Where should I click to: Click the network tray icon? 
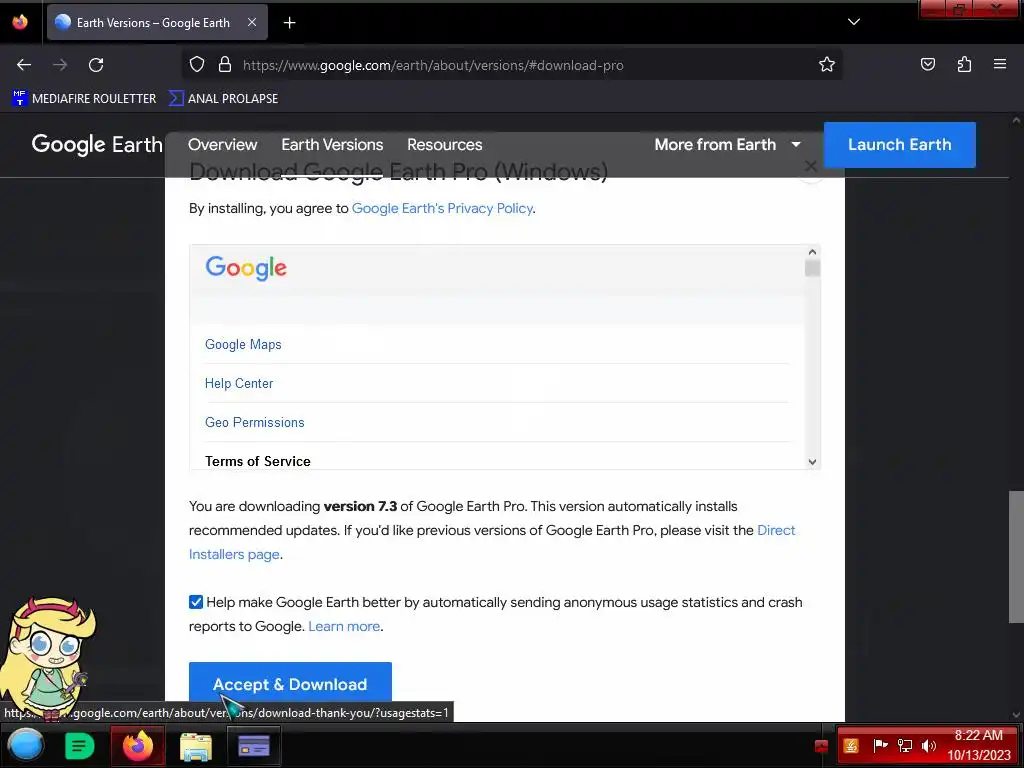coord(905,746)
